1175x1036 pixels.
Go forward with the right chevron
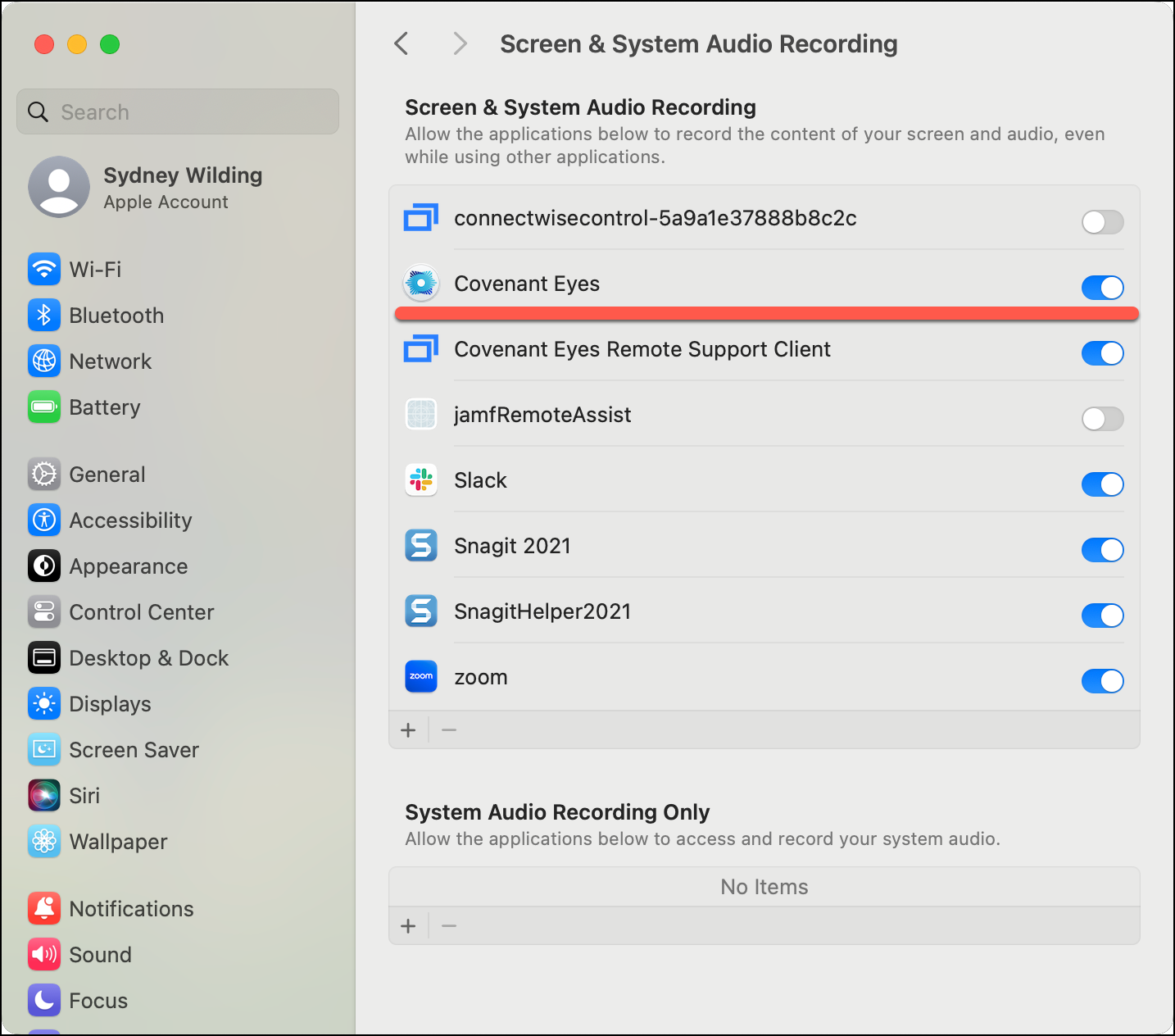tap(460, 43)
